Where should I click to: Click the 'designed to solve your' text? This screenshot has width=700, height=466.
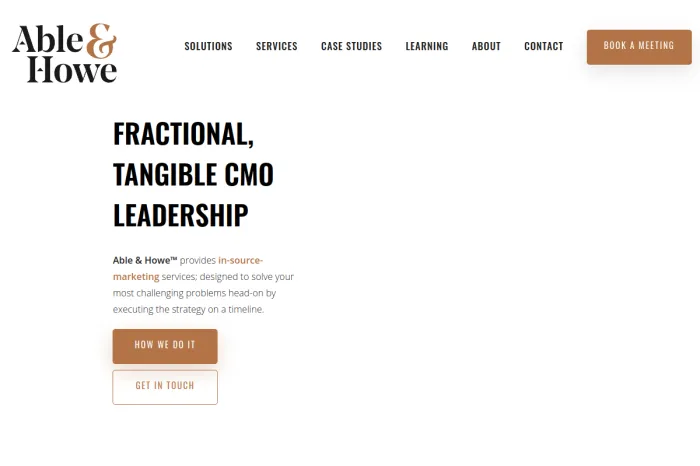click(x=247, y=277)
